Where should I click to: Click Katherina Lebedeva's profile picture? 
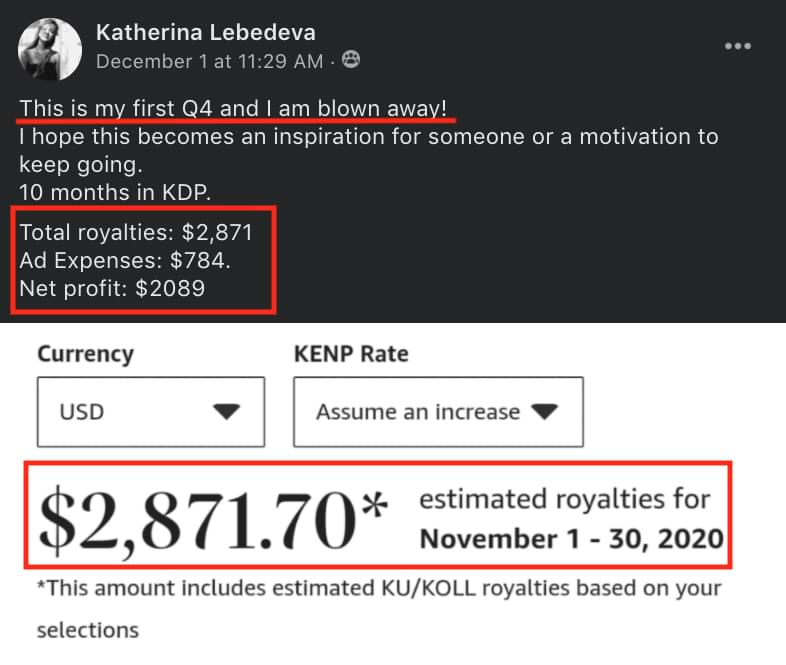click(x=50, y=49)
